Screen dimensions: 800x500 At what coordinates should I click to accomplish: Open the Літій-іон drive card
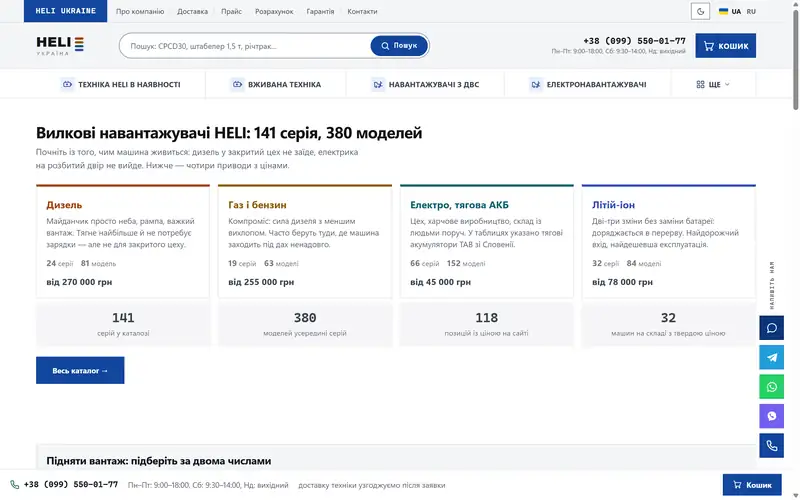pyautogui.click(x=668, y=241)
